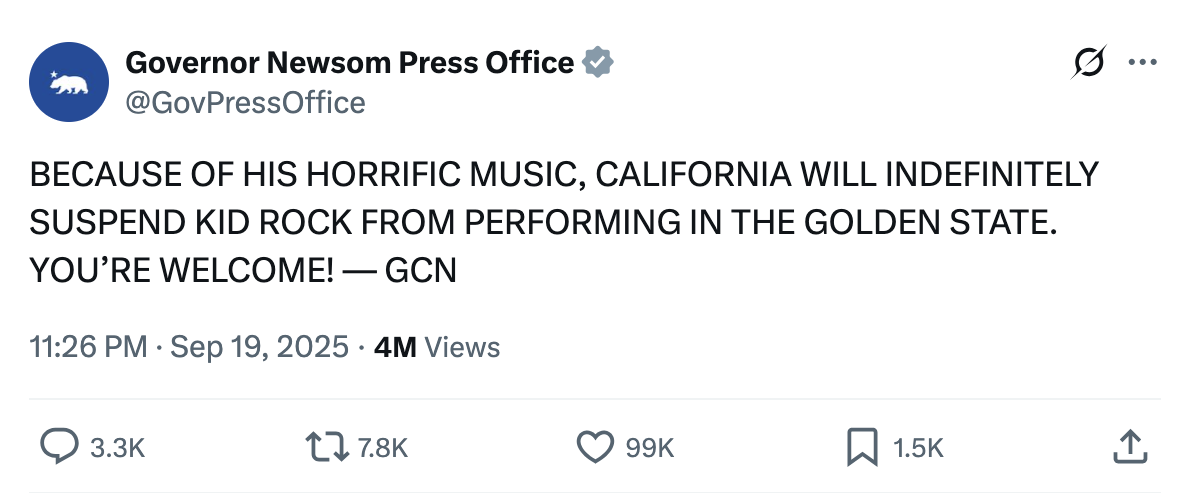Click the reply speech bubble icon
The image size is (1182, 493).
[x=58, y=446]
